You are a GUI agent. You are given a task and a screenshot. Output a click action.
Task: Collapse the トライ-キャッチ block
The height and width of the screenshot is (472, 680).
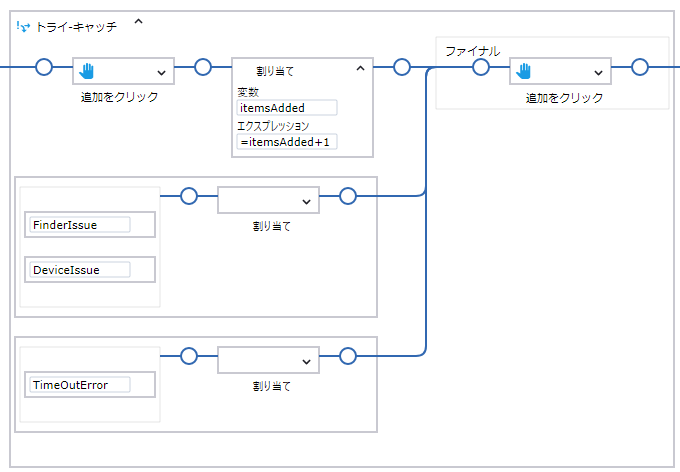point(138,21)
